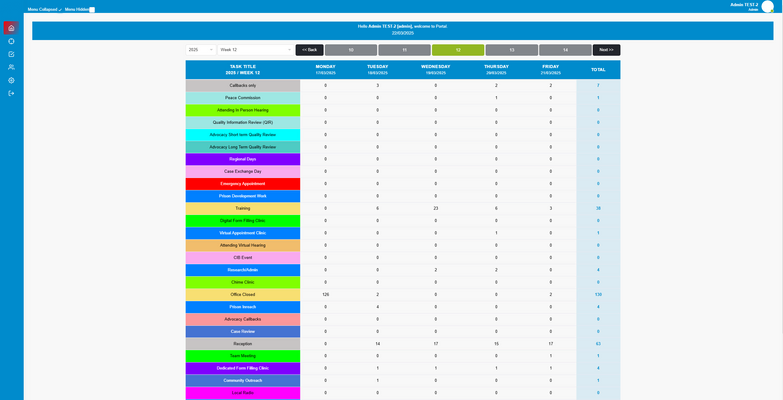The image size is (783, 400).
Task: Select the Team Meeting task label
Action: pos(243,356)
